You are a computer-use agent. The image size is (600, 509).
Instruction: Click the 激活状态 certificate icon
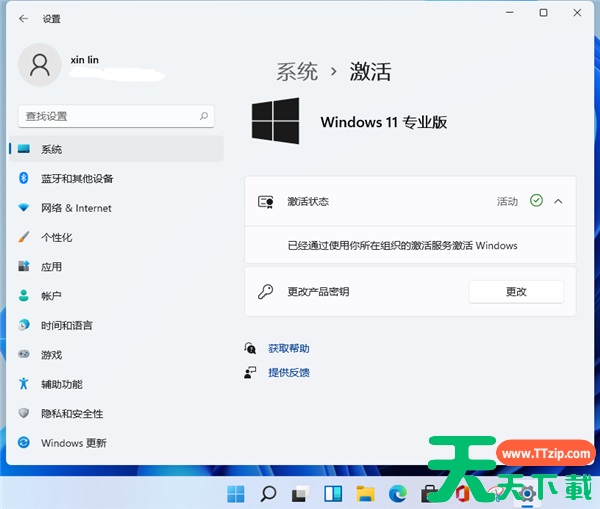click(x=266, y=201)
